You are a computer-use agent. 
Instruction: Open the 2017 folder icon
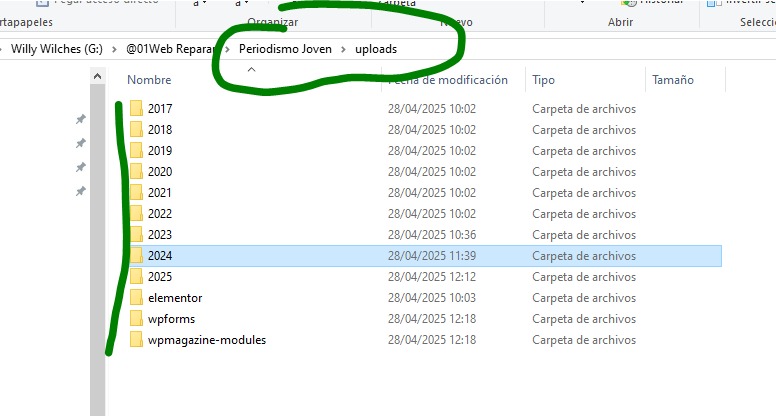click(x=136, y=109)
